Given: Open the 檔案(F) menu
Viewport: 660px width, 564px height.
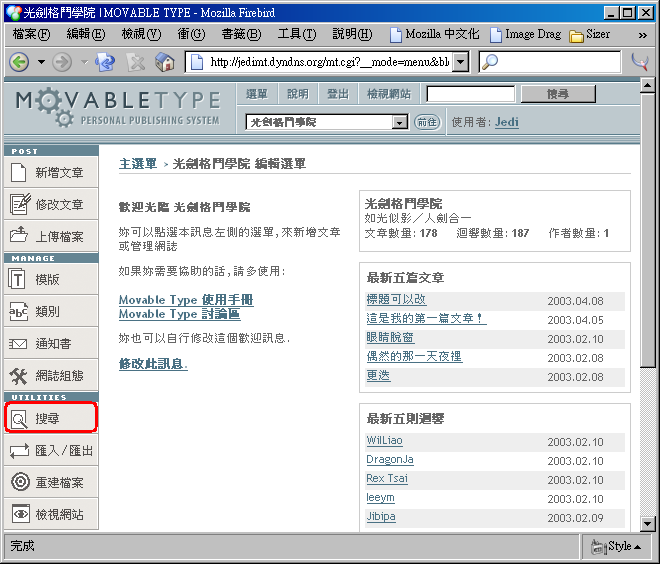Looking at the screenshot, I should 31,34.
